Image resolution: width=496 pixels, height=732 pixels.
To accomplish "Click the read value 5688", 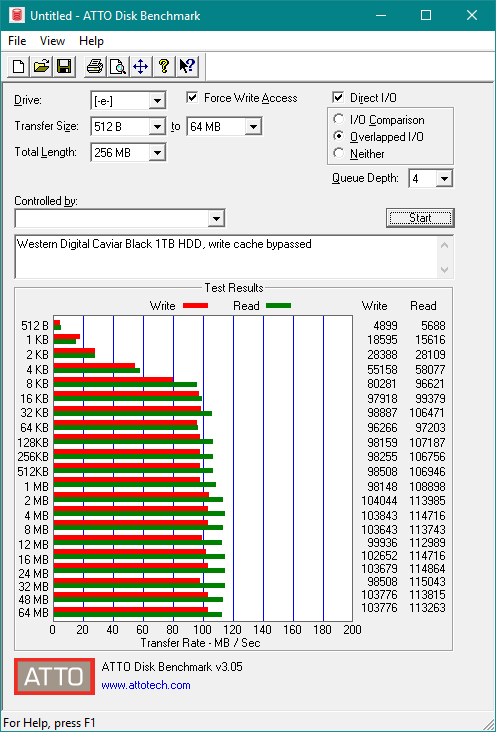I will click(x=433, y=325).
